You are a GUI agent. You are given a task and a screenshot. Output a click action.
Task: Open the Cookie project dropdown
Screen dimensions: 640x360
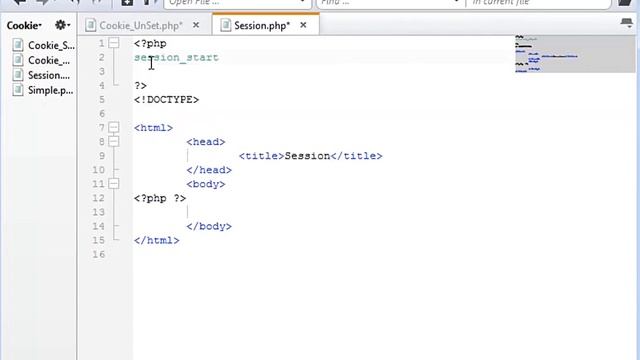click(x=24, y=25)
